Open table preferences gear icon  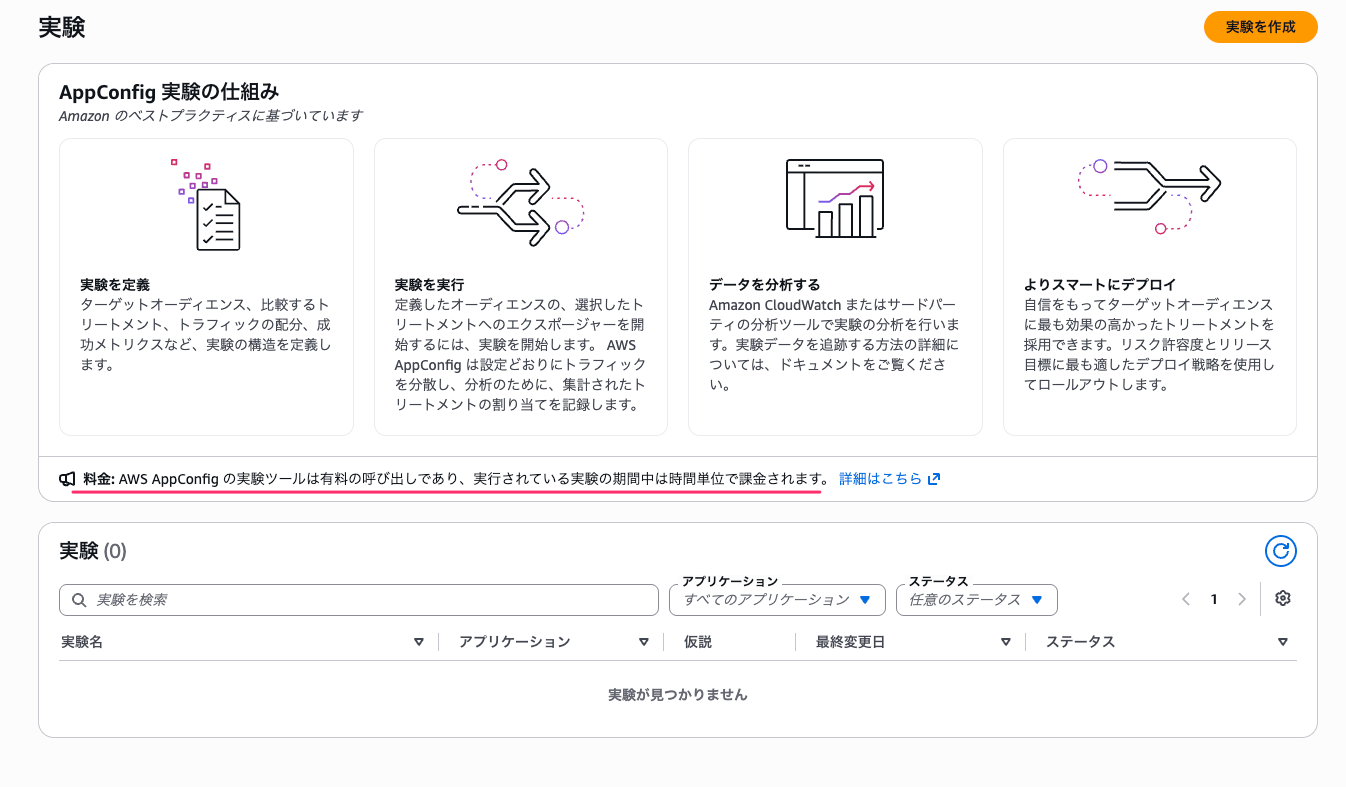click(1283, 598)
